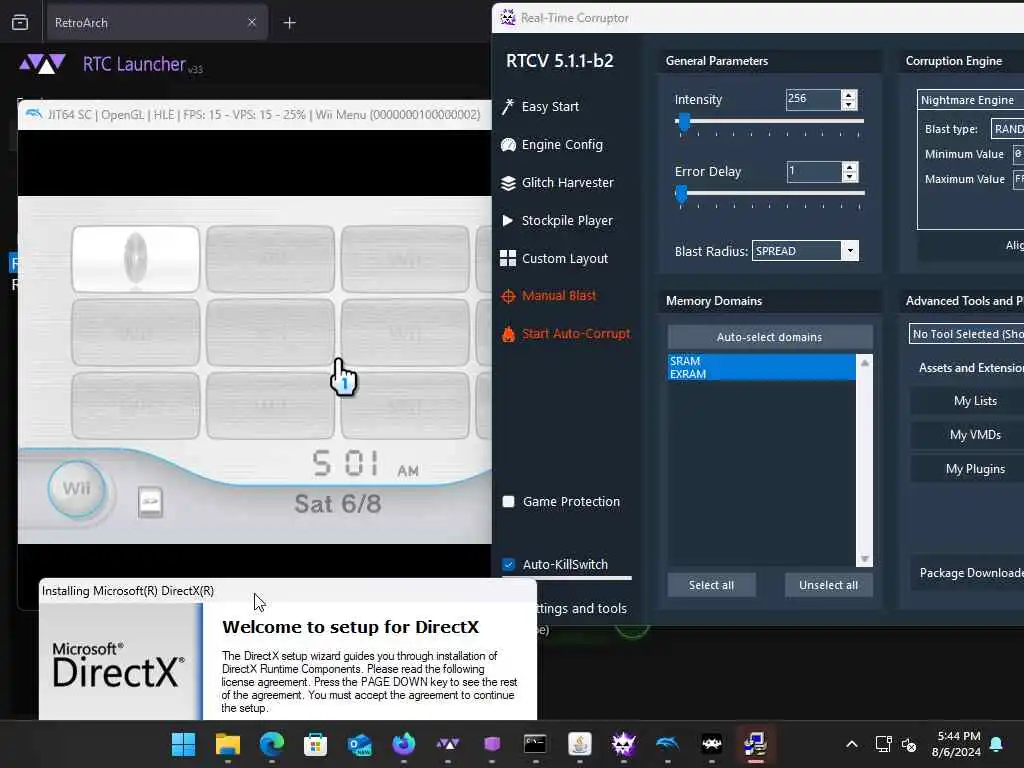Open the command prompt taskbar icon

[536, 744]
